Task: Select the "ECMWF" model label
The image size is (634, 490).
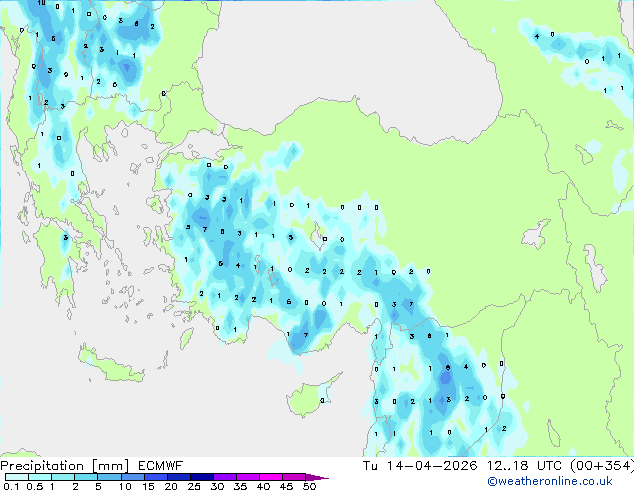Action: point(161,466)
